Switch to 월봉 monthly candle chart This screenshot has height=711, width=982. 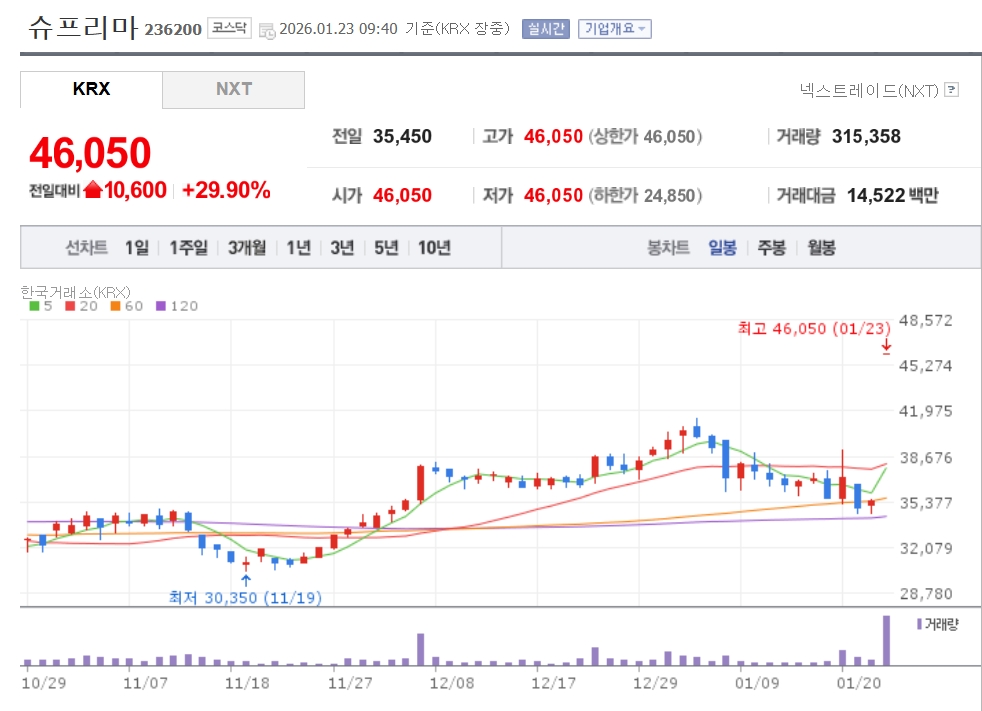821,248
